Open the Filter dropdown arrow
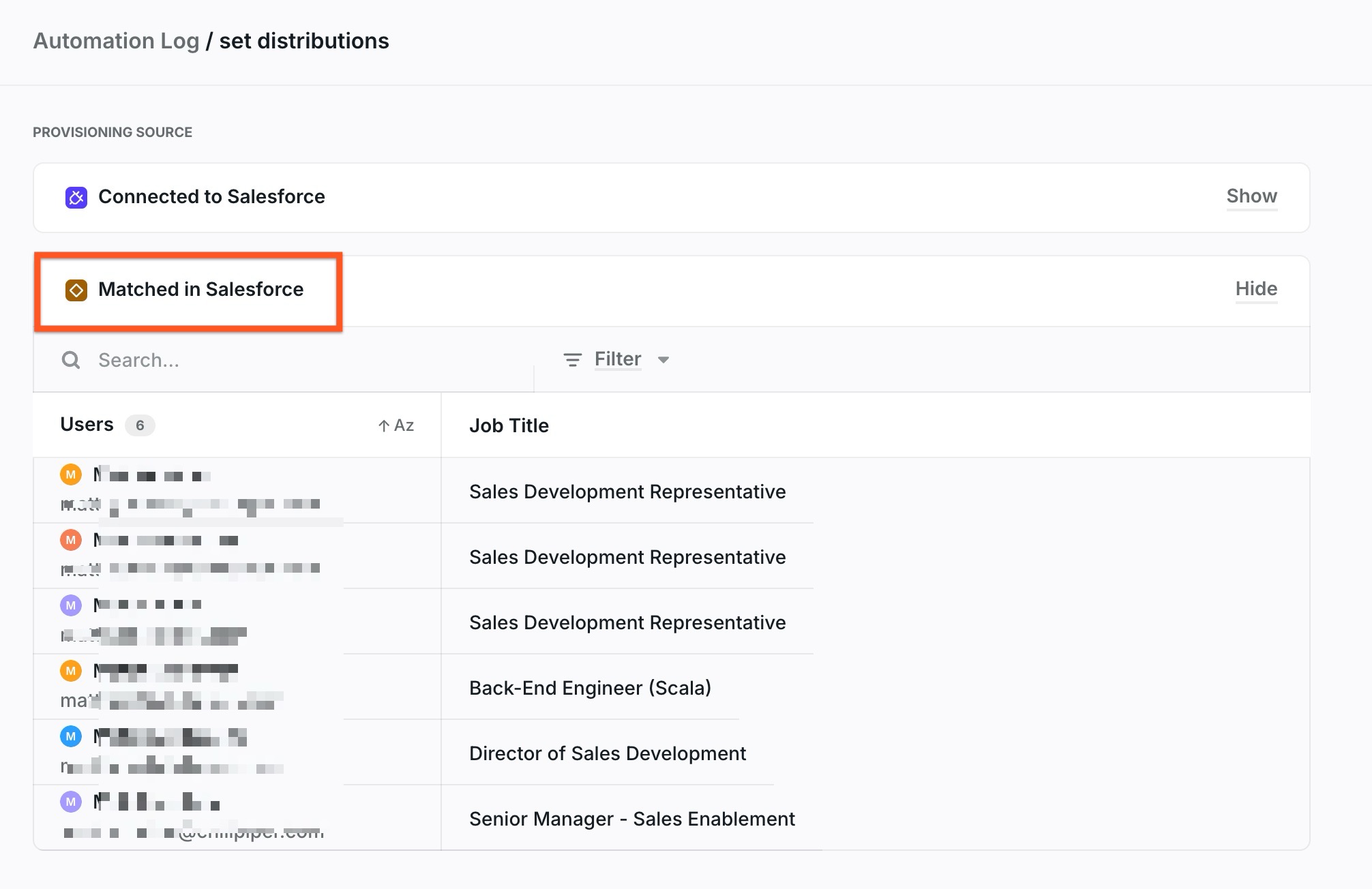The image size is (1372, 889). point(663,360)
